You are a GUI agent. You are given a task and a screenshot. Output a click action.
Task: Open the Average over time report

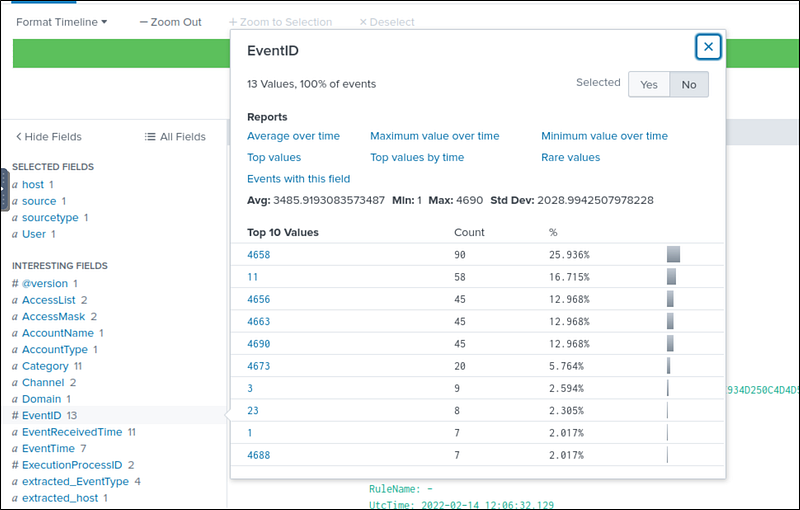tap(293, 136)
